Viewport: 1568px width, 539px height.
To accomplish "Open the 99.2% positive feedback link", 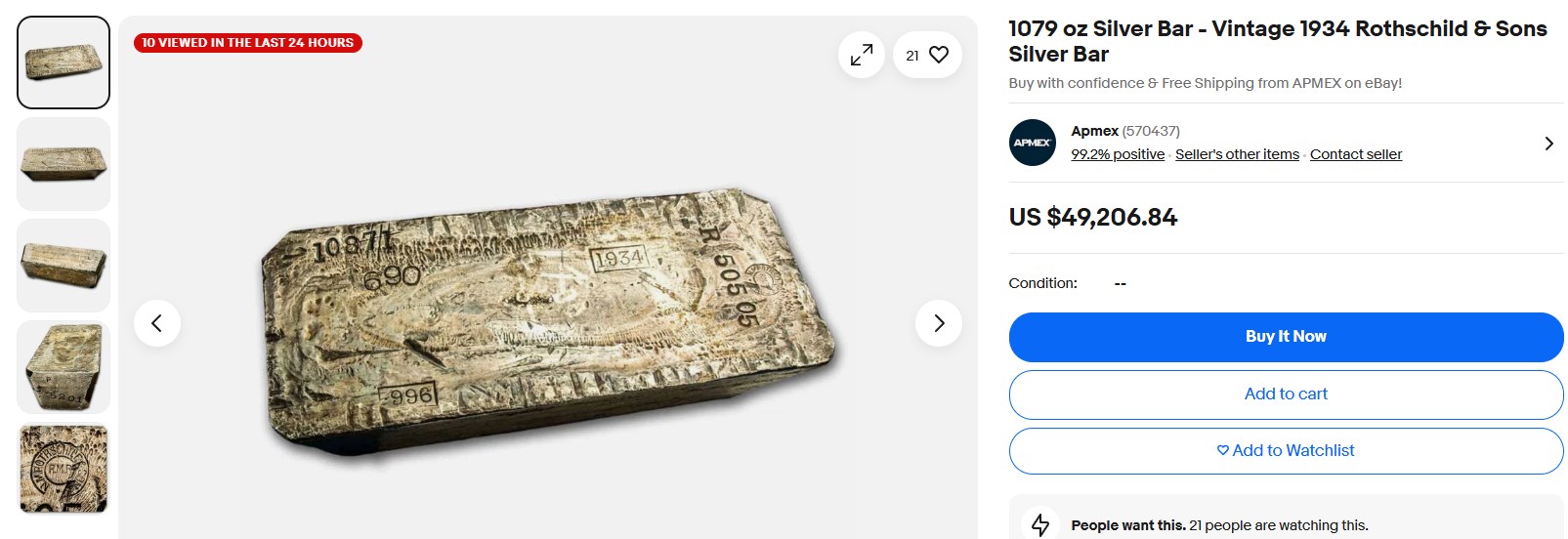I will coord(1118,154).
